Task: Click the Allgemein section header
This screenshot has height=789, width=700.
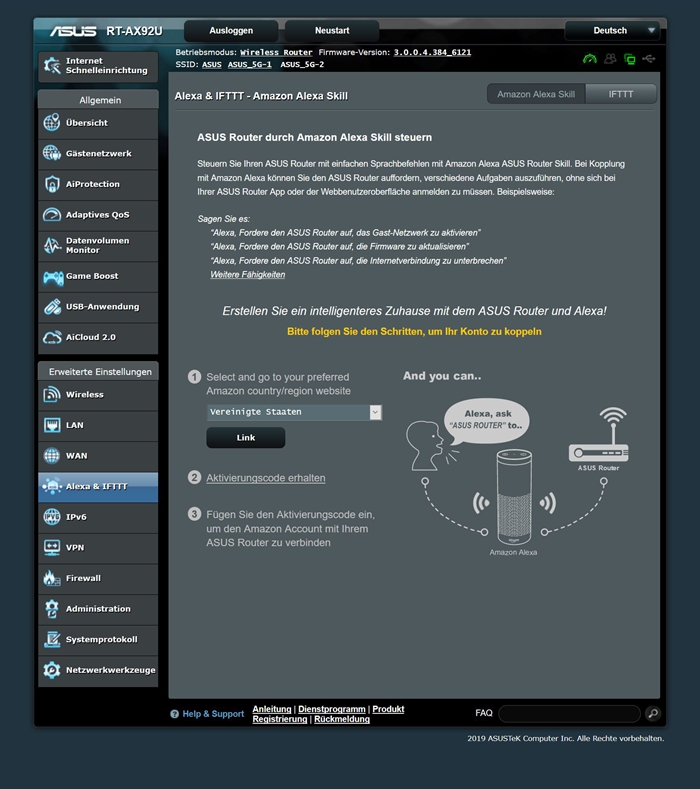Action: click(98, 100)
